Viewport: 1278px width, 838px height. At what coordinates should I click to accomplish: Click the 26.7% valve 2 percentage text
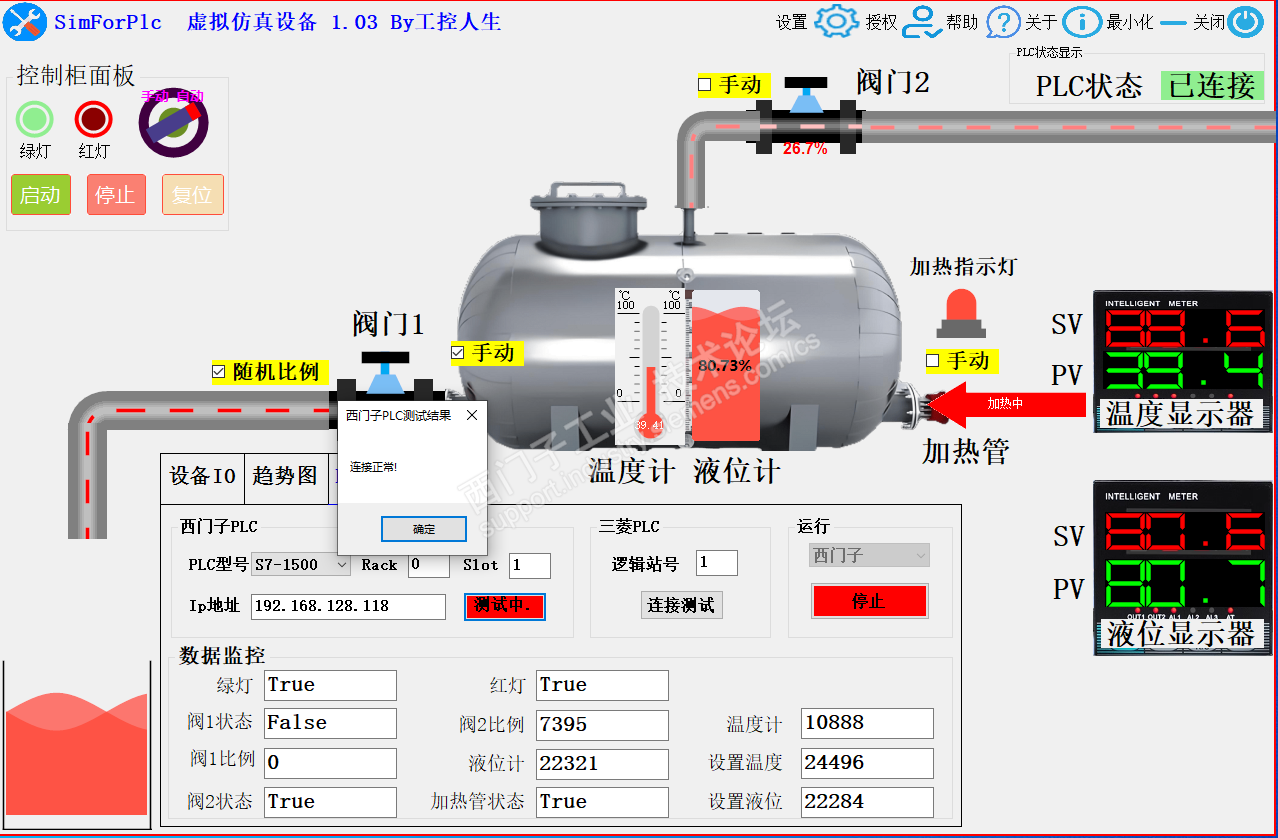[805, 148]
